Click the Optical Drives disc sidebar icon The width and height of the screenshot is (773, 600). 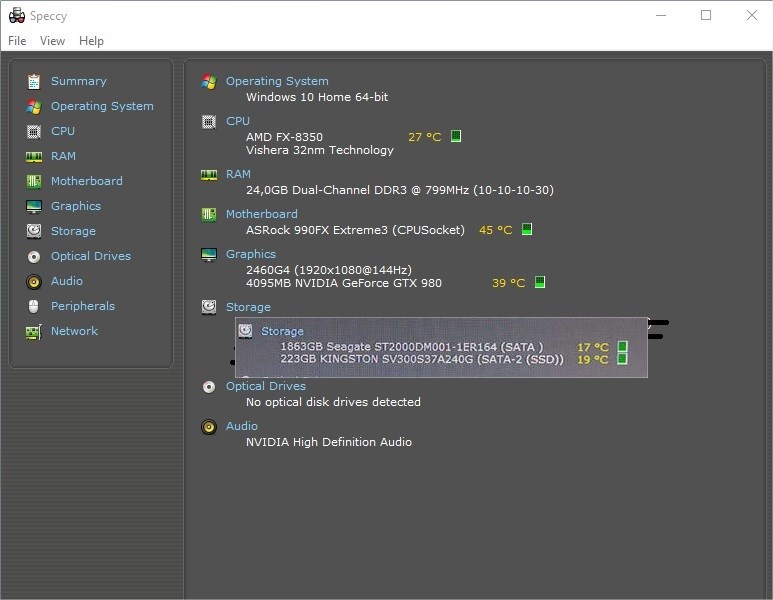[34, 256]
